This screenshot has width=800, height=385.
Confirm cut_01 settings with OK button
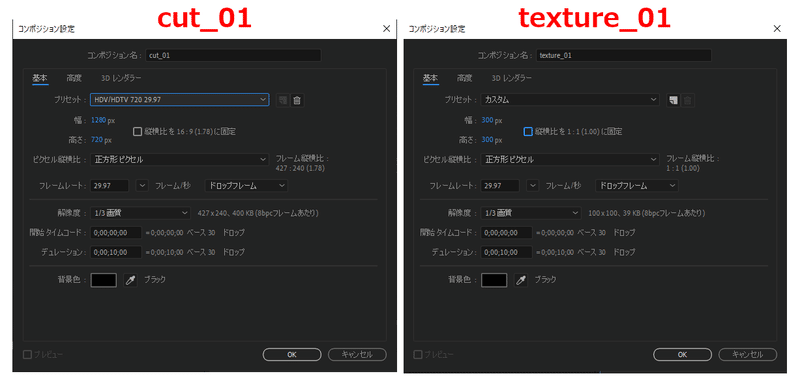pos(292,354)
